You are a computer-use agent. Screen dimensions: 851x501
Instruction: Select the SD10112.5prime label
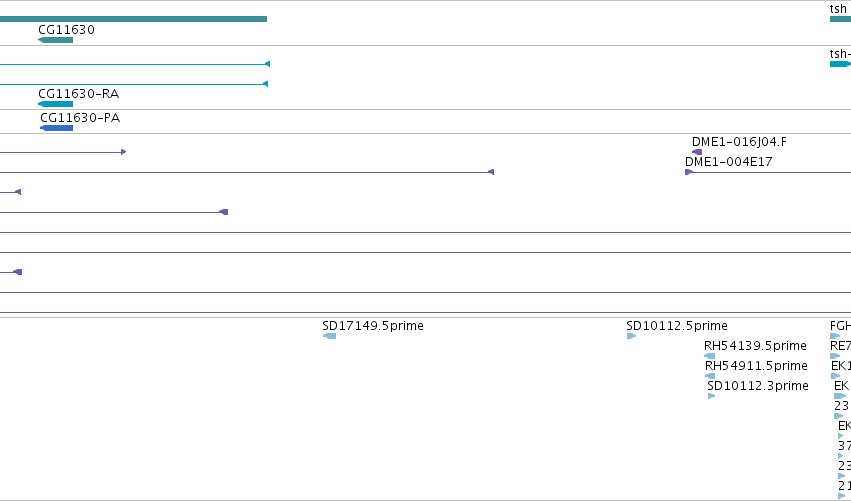point(677,326)
